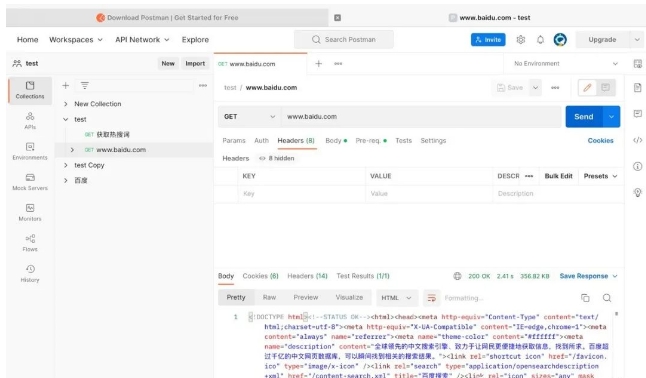
Task: Open the Presets dropdown
Action: (x=600, y=176)
